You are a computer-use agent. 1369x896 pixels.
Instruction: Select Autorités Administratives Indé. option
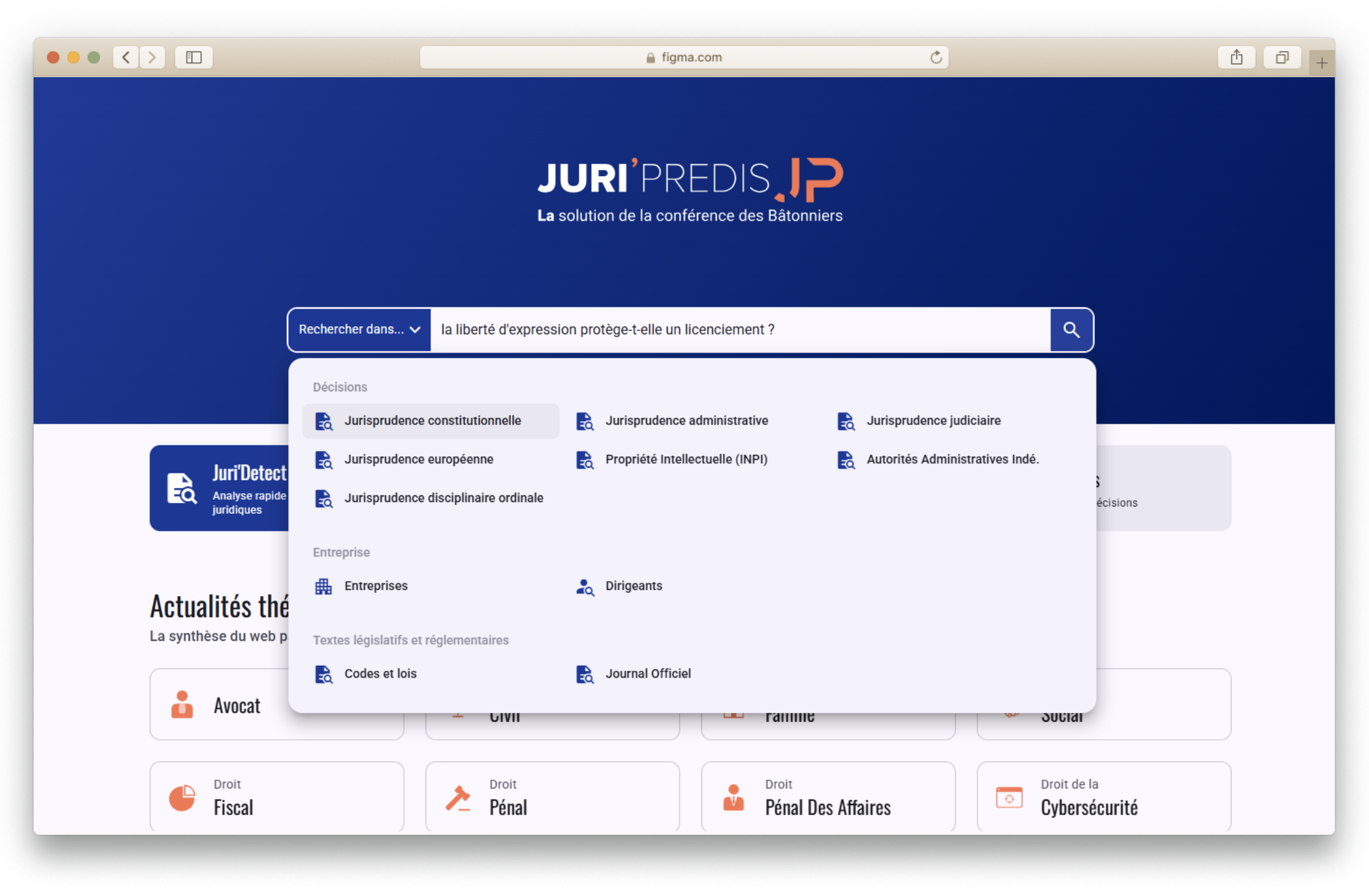pyautogui.click(x=952, y=460)
